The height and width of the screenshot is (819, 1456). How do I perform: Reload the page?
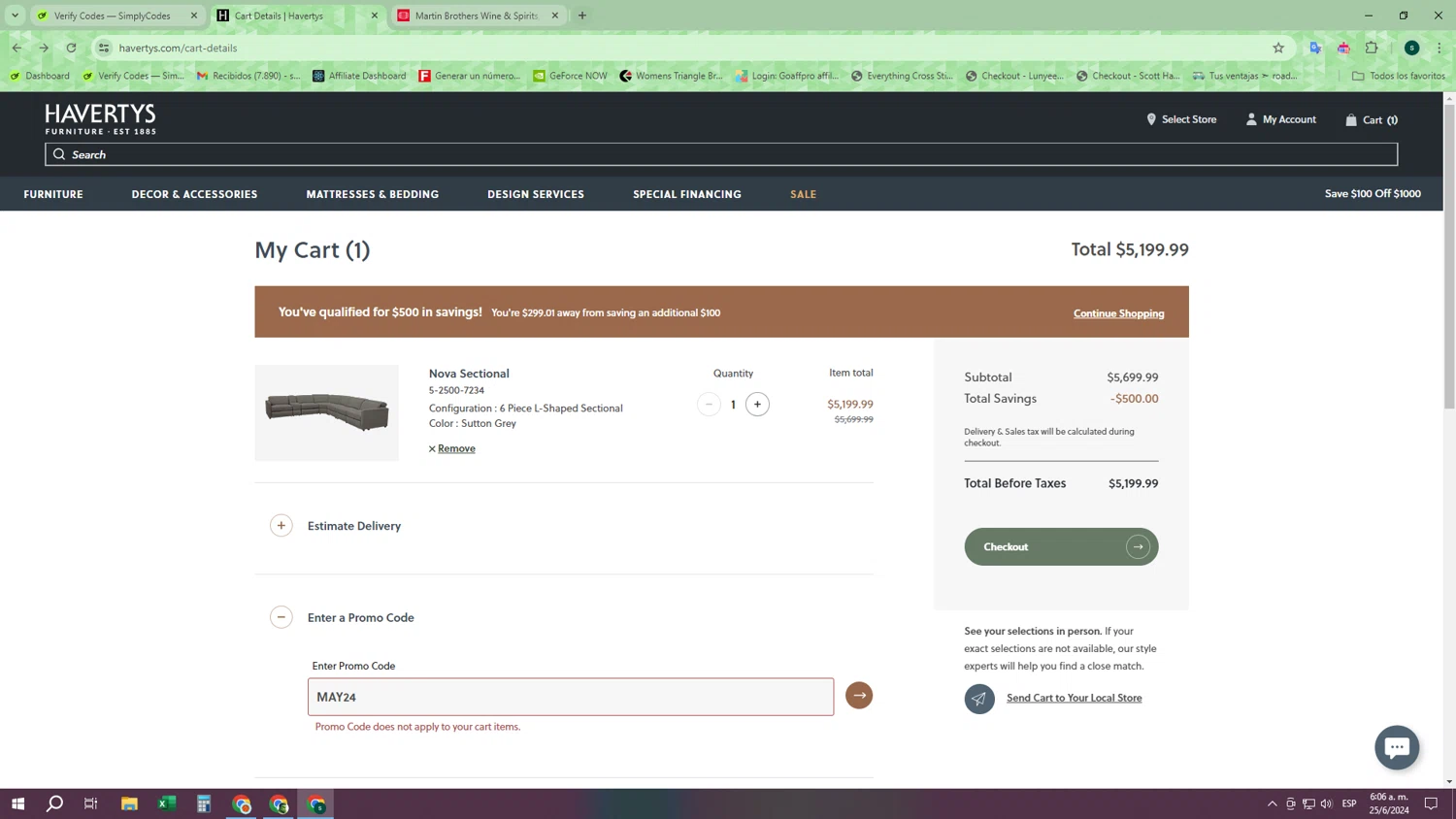pyautogui.click(x=71, y=48)
